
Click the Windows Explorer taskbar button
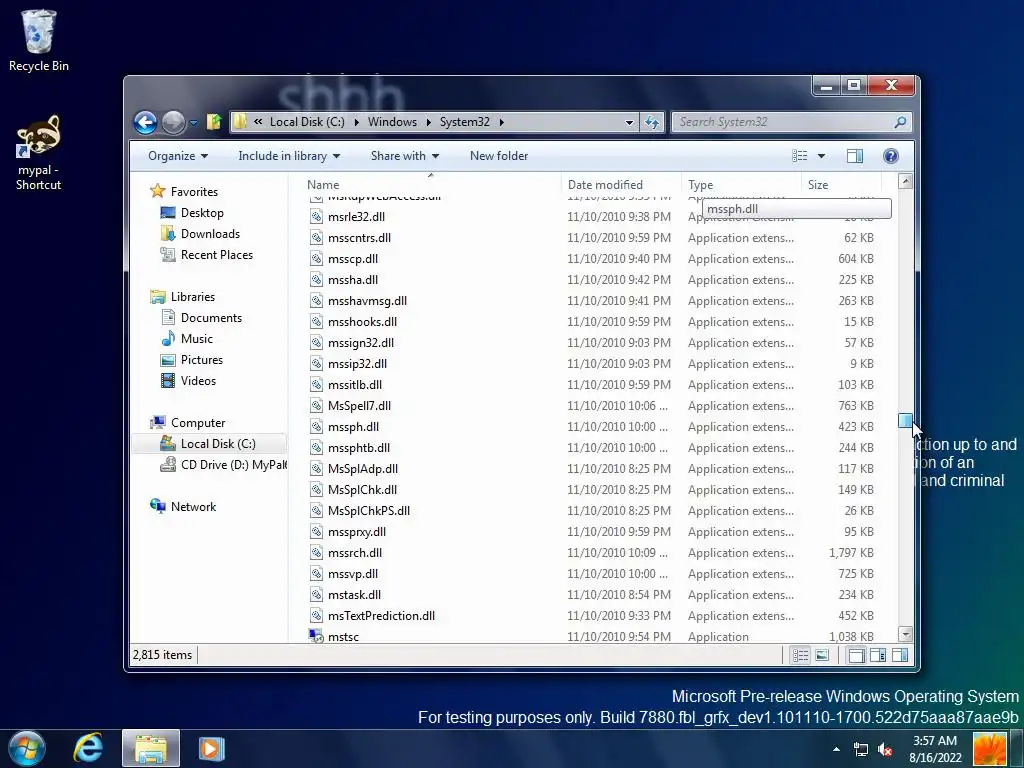tap(151, 748)
